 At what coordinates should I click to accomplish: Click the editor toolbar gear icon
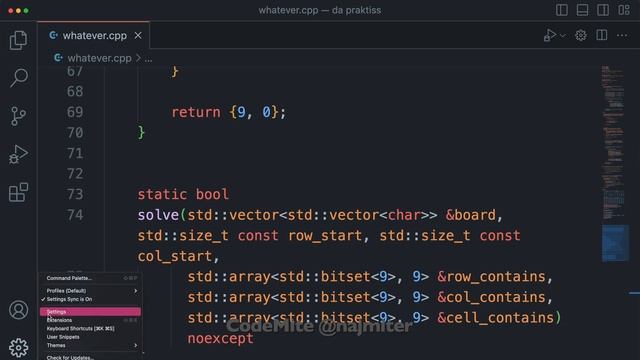coord(581,36)
